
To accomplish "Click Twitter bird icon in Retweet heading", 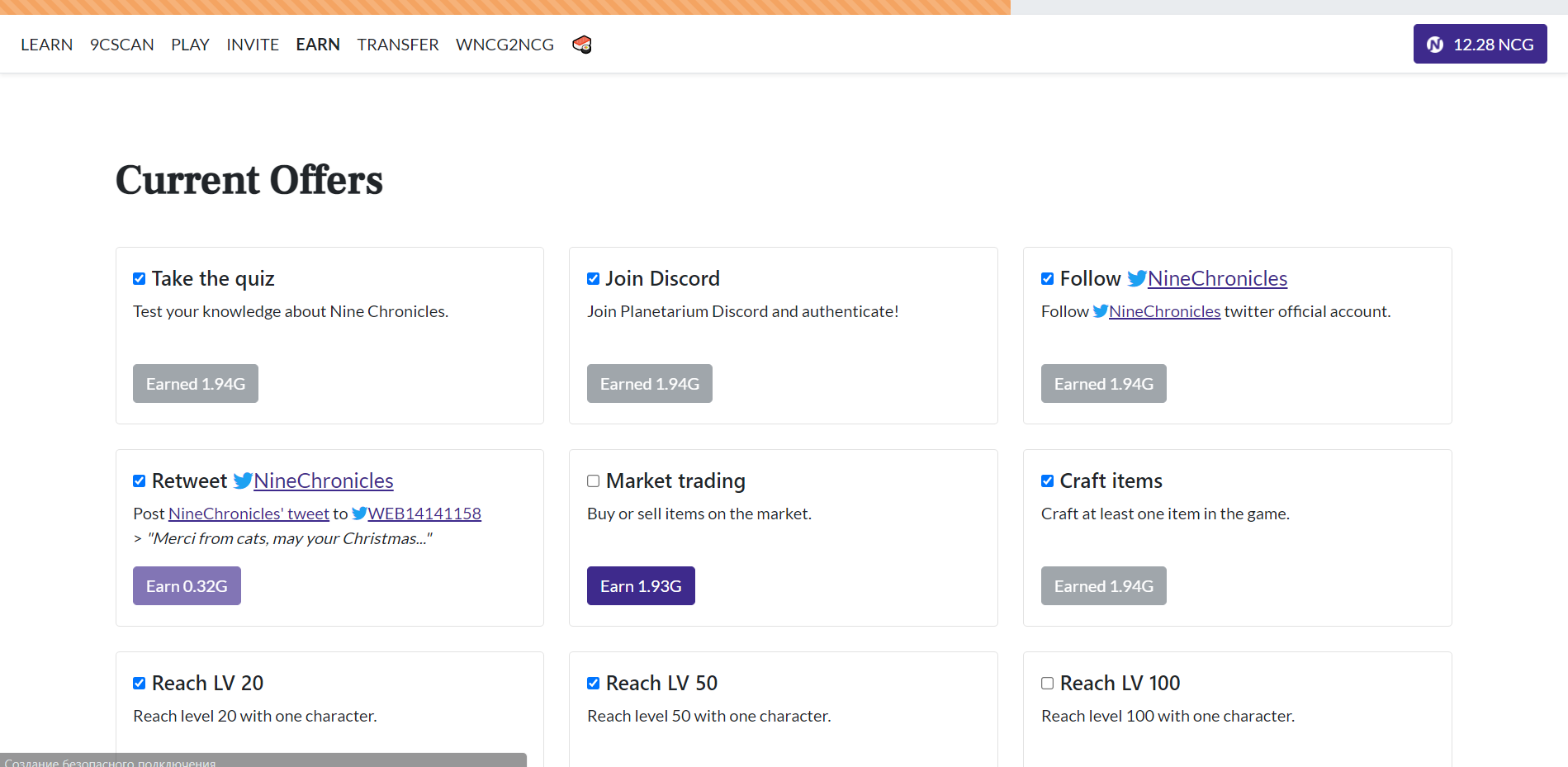I will (243, 481).
